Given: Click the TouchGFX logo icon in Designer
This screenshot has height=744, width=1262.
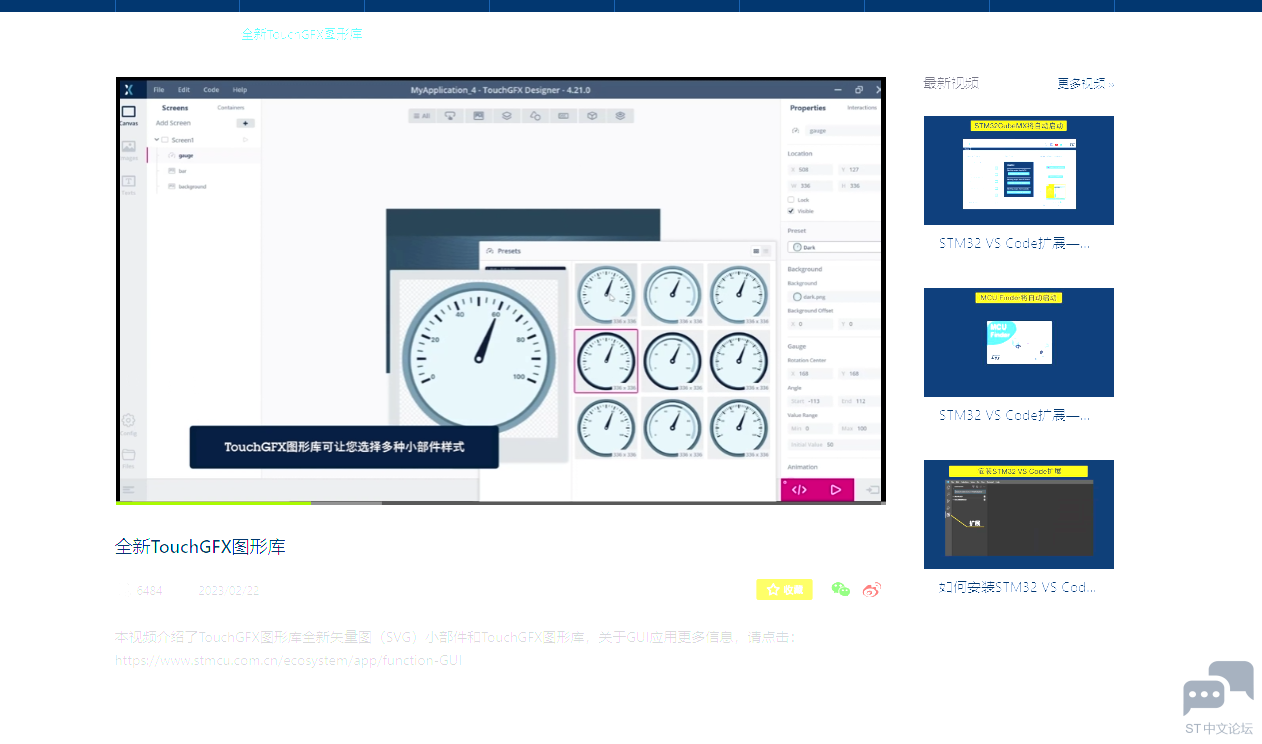Looking at the screenshot, I should click(x=129, y=89).
